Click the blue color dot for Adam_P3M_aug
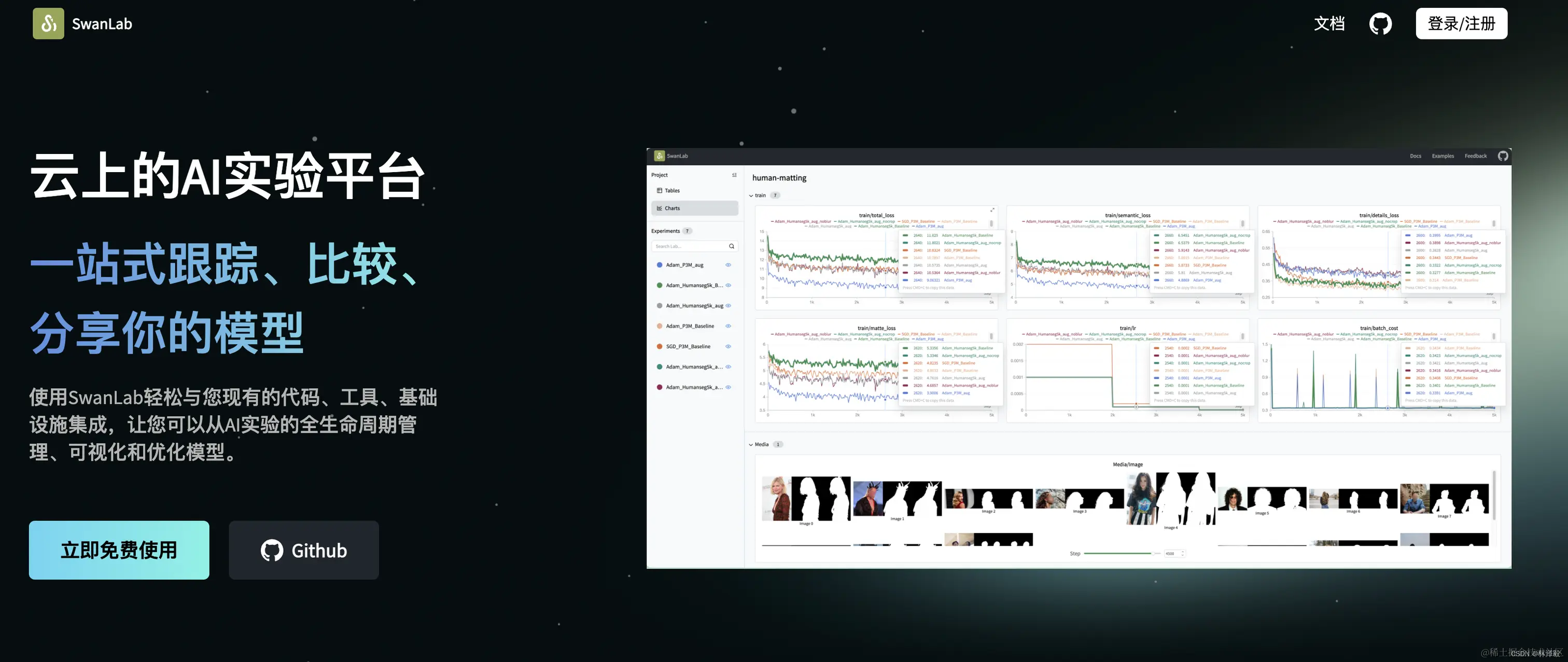 [x=659, y=265]
